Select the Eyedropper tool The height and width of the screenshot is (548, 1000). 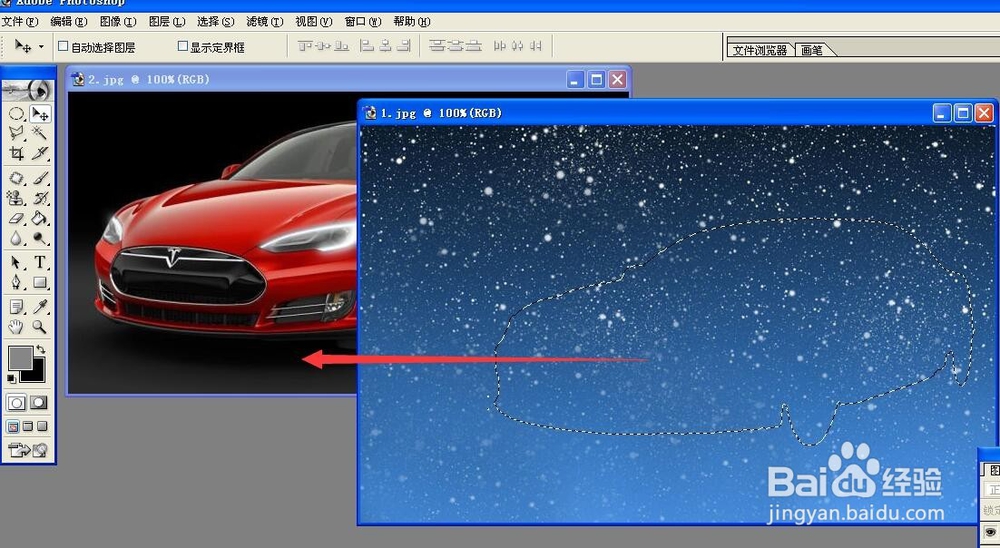40,307
